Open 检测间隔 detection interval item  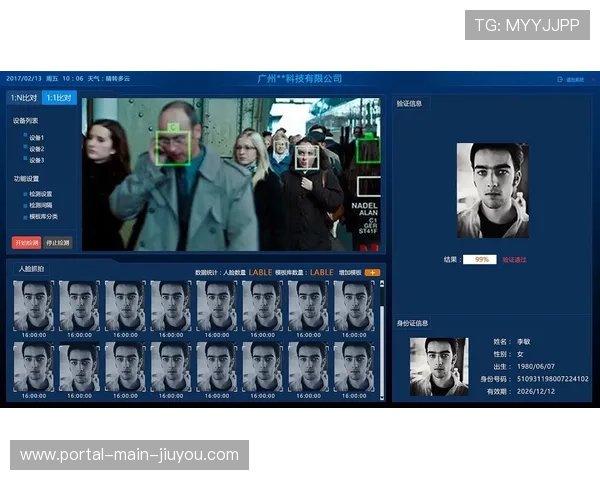(x=39, y=205)
